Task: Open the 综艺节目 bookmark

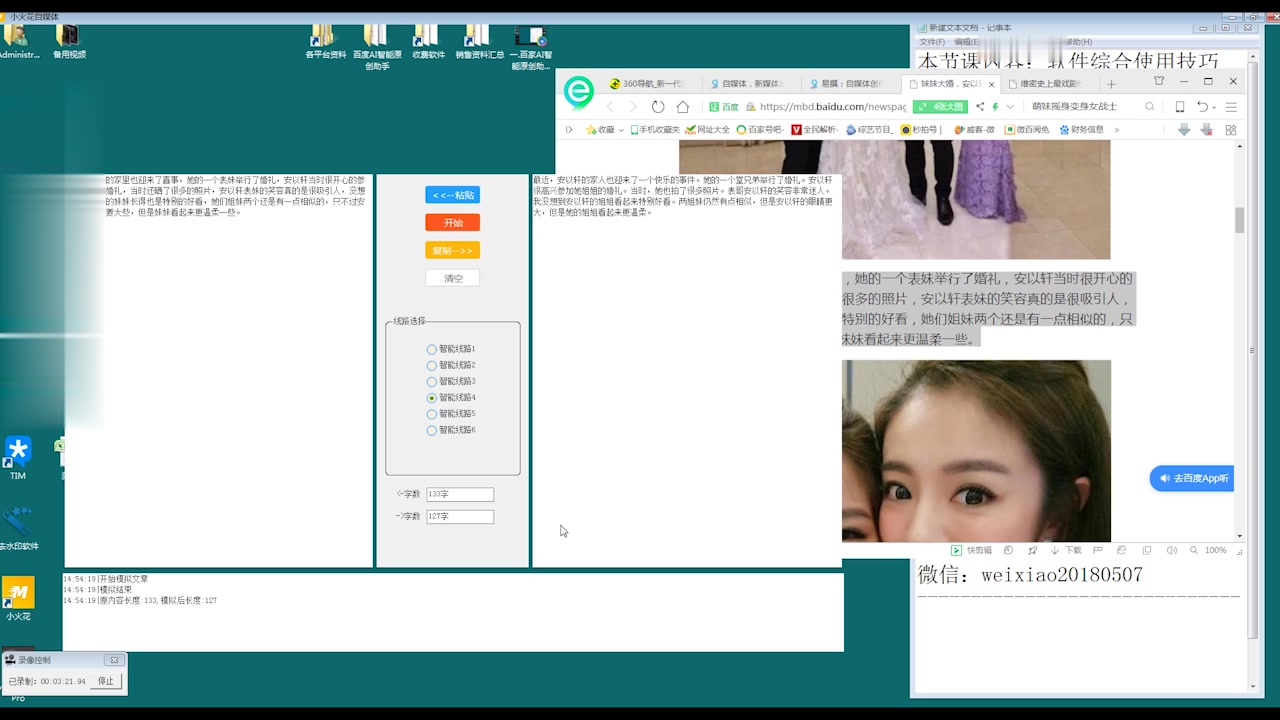Action: pyautogui.click(x=870, y=130)
